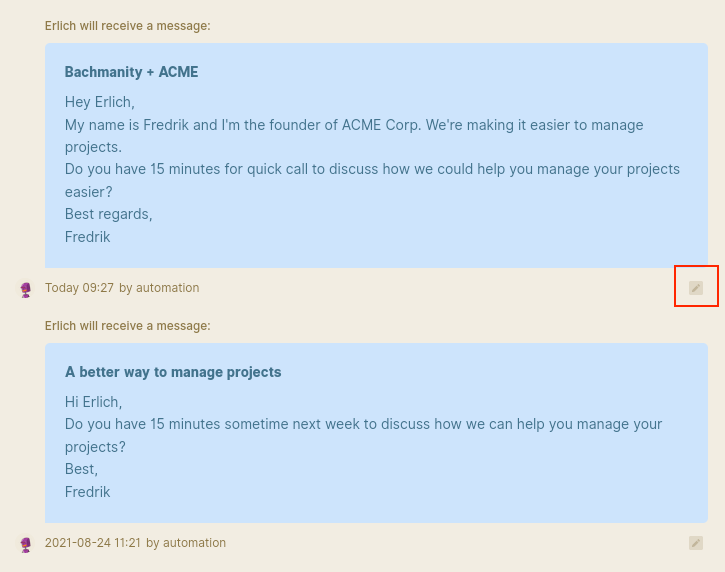Viewport: 725px width, 572px height.
Task: Click the 'Today 09:27' timestamp
Action: (79, 288)
